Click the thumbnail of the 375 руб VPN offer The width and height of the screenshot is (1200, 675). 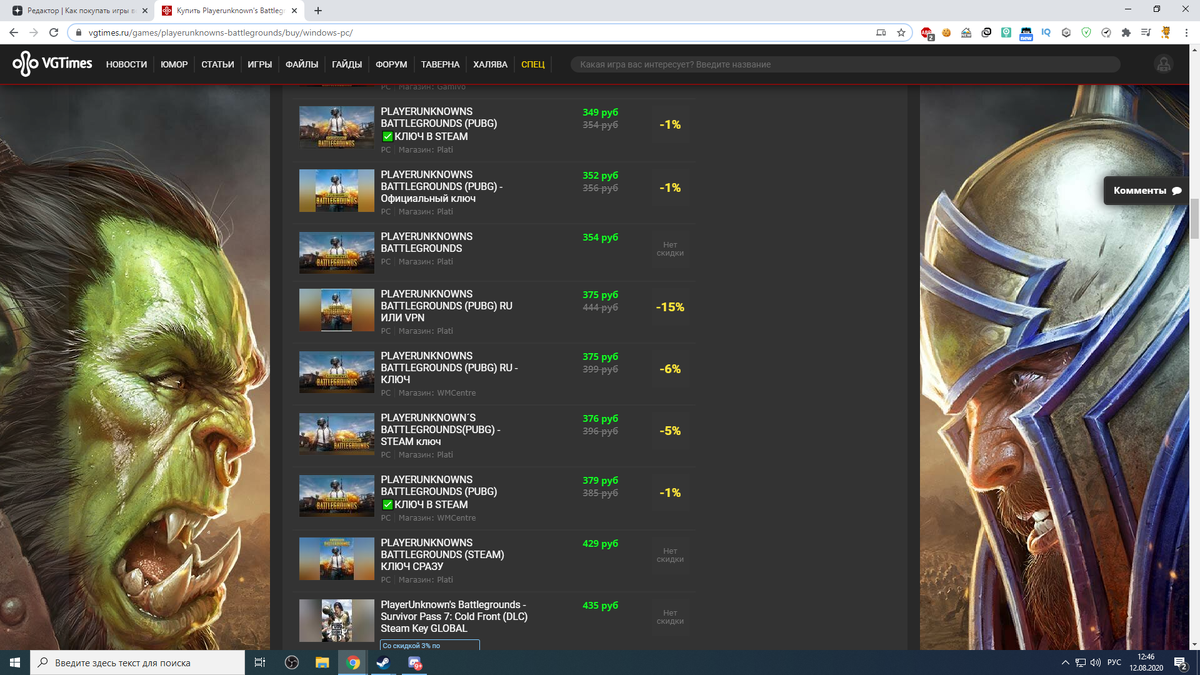point(336,311)
